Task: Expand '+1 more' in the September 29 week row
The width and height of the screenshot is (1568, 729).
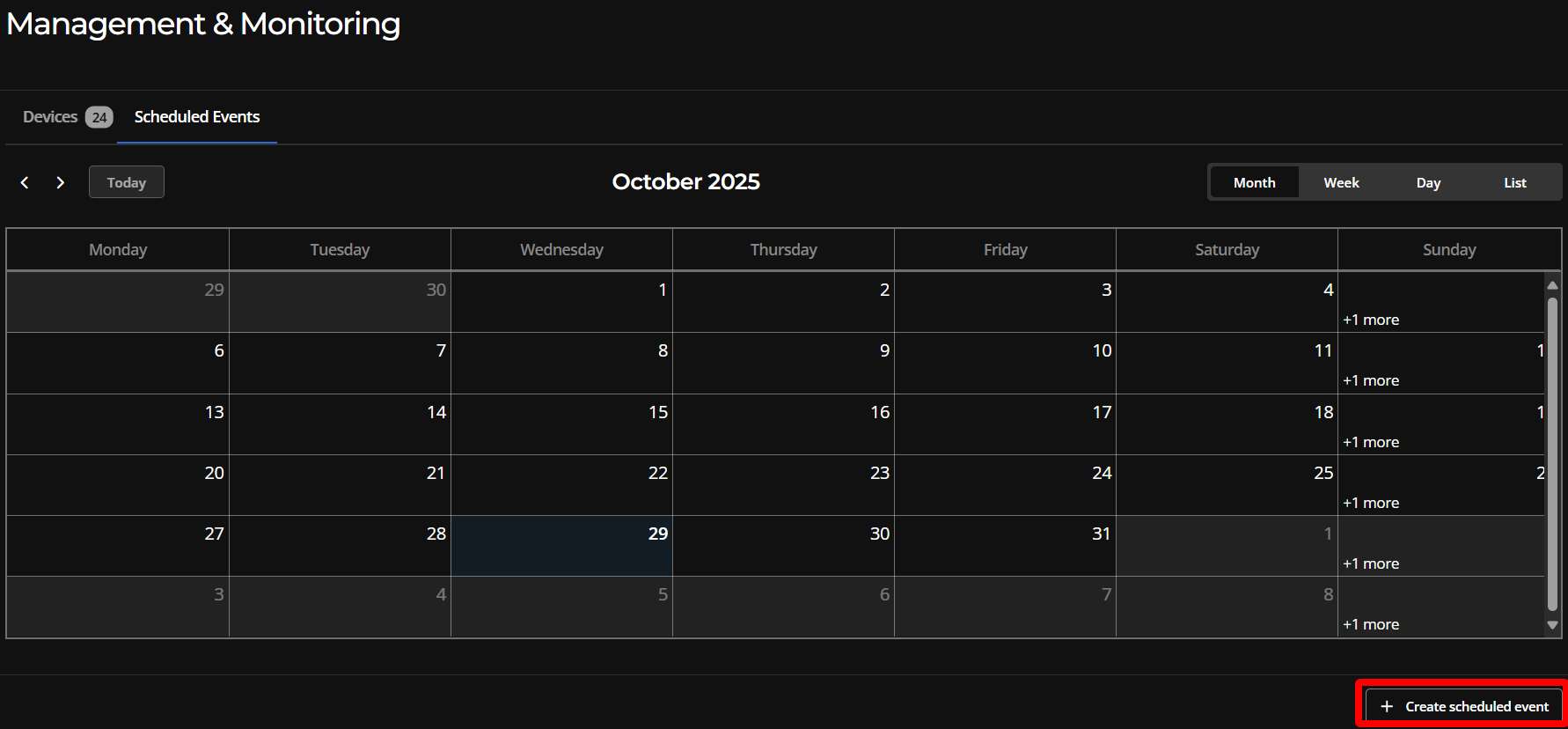Action: [1371, 320]
